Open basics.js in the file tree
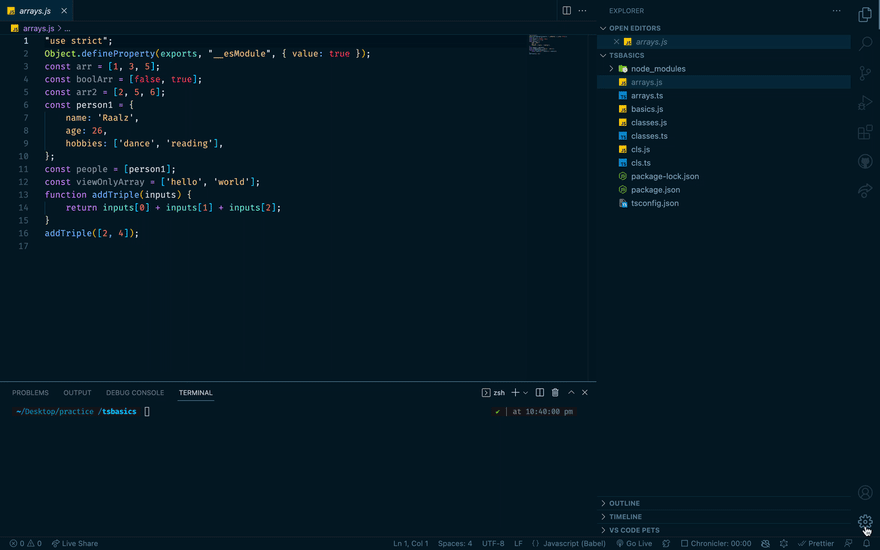 tap(724, 109)
